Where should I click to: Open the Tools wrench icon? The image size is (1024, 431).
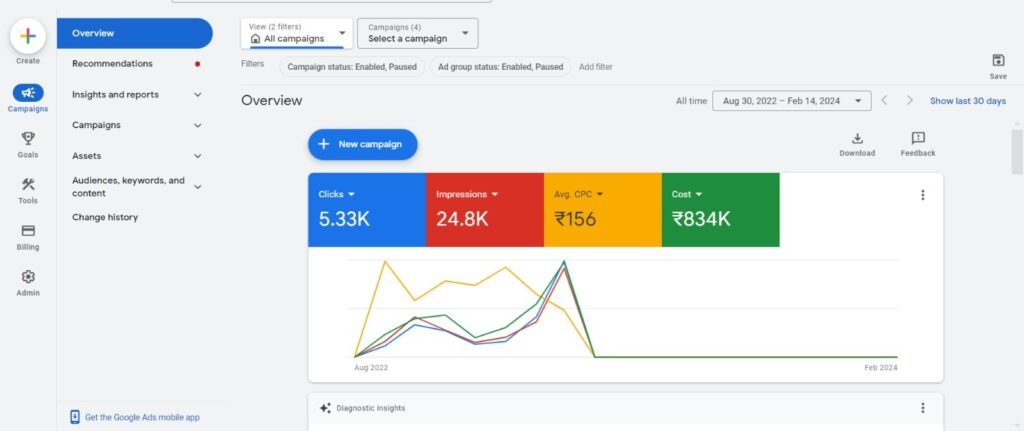(x=28, y=185)
